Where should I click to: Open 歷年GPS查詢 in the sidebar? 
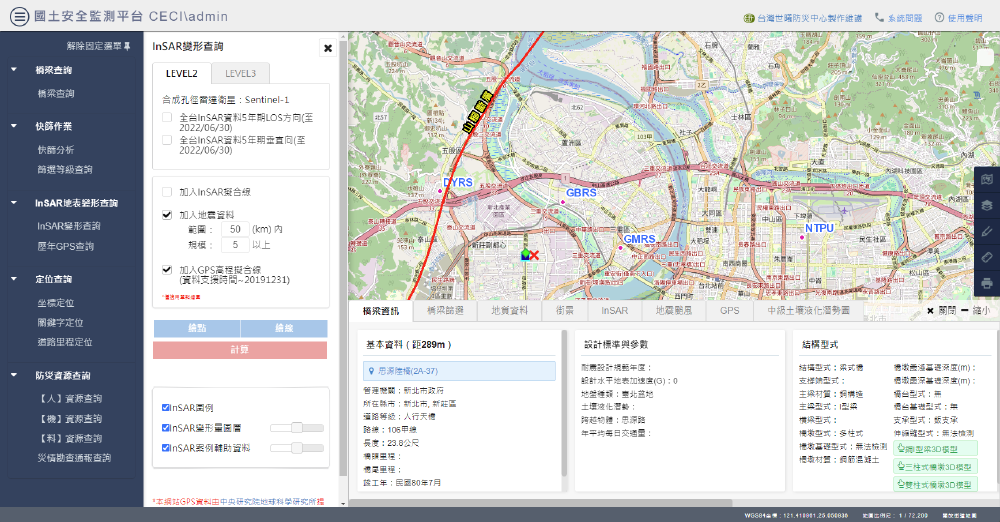[66, 246]
